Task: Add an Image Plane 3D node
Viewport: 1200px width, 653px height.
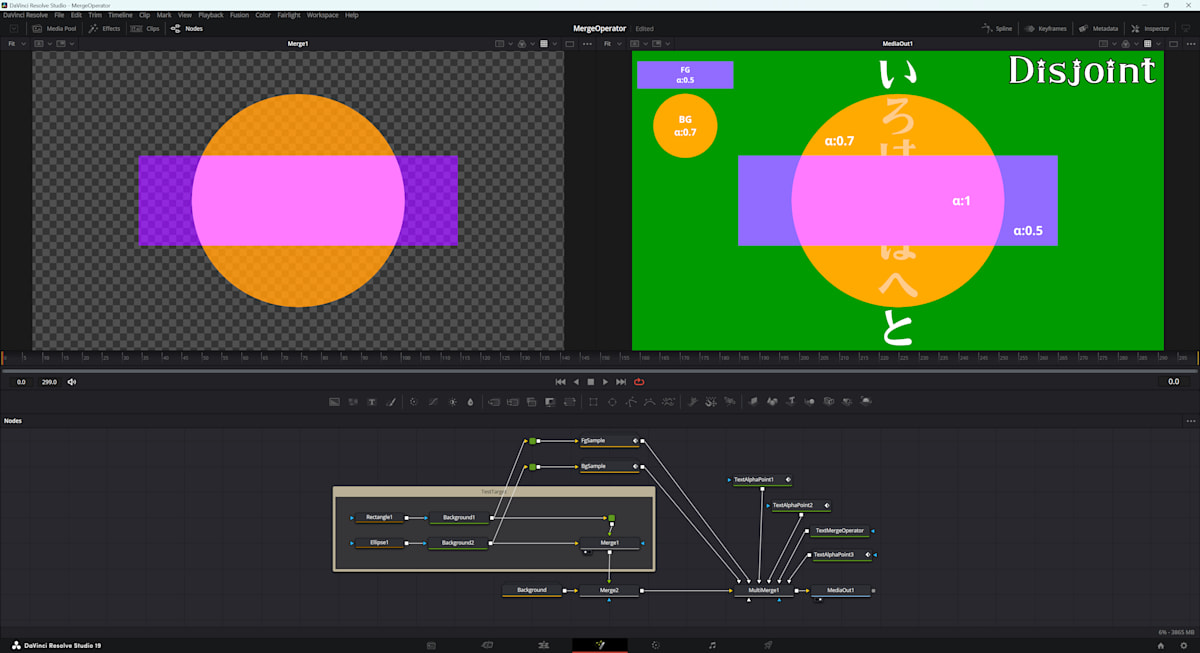Action: pyautogui.click(x=754, y=401)
